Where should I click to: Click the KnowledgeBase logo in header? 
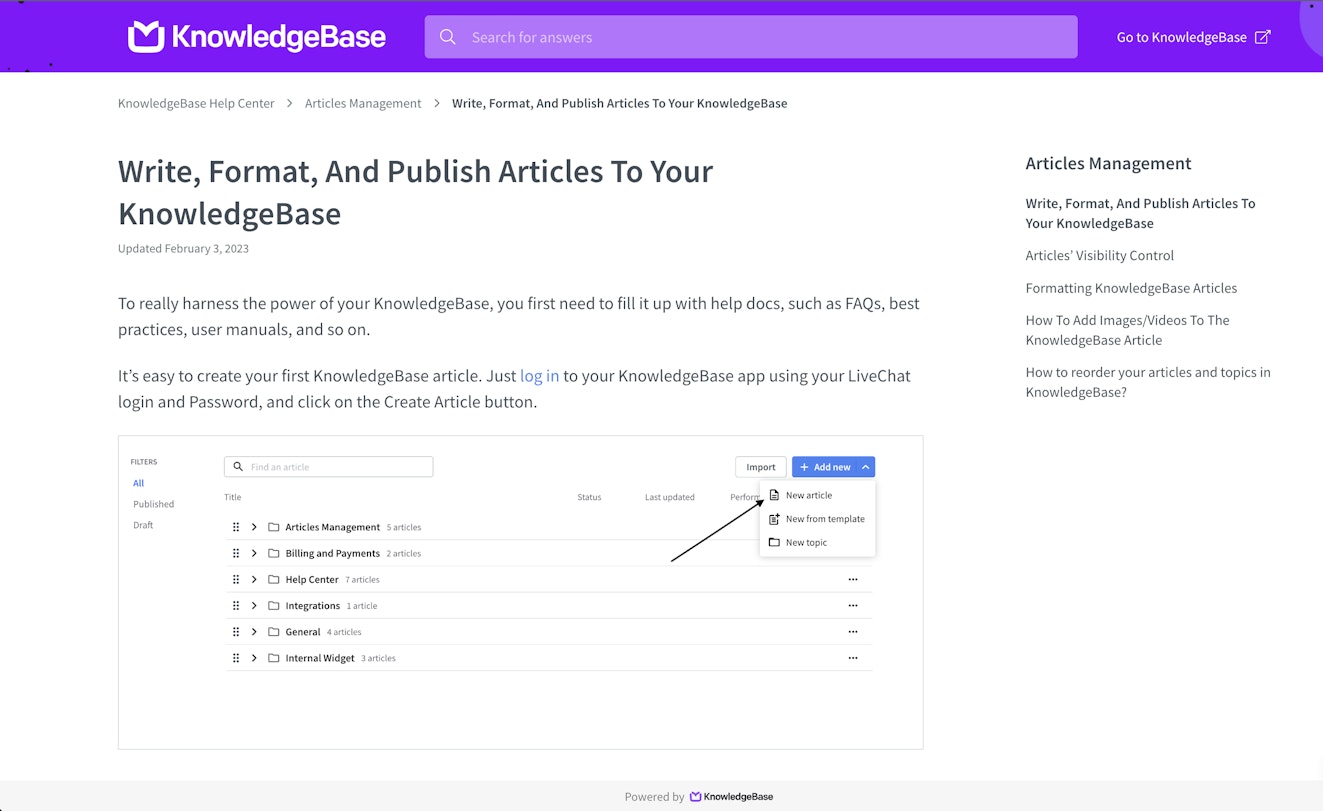click(256, 37)
